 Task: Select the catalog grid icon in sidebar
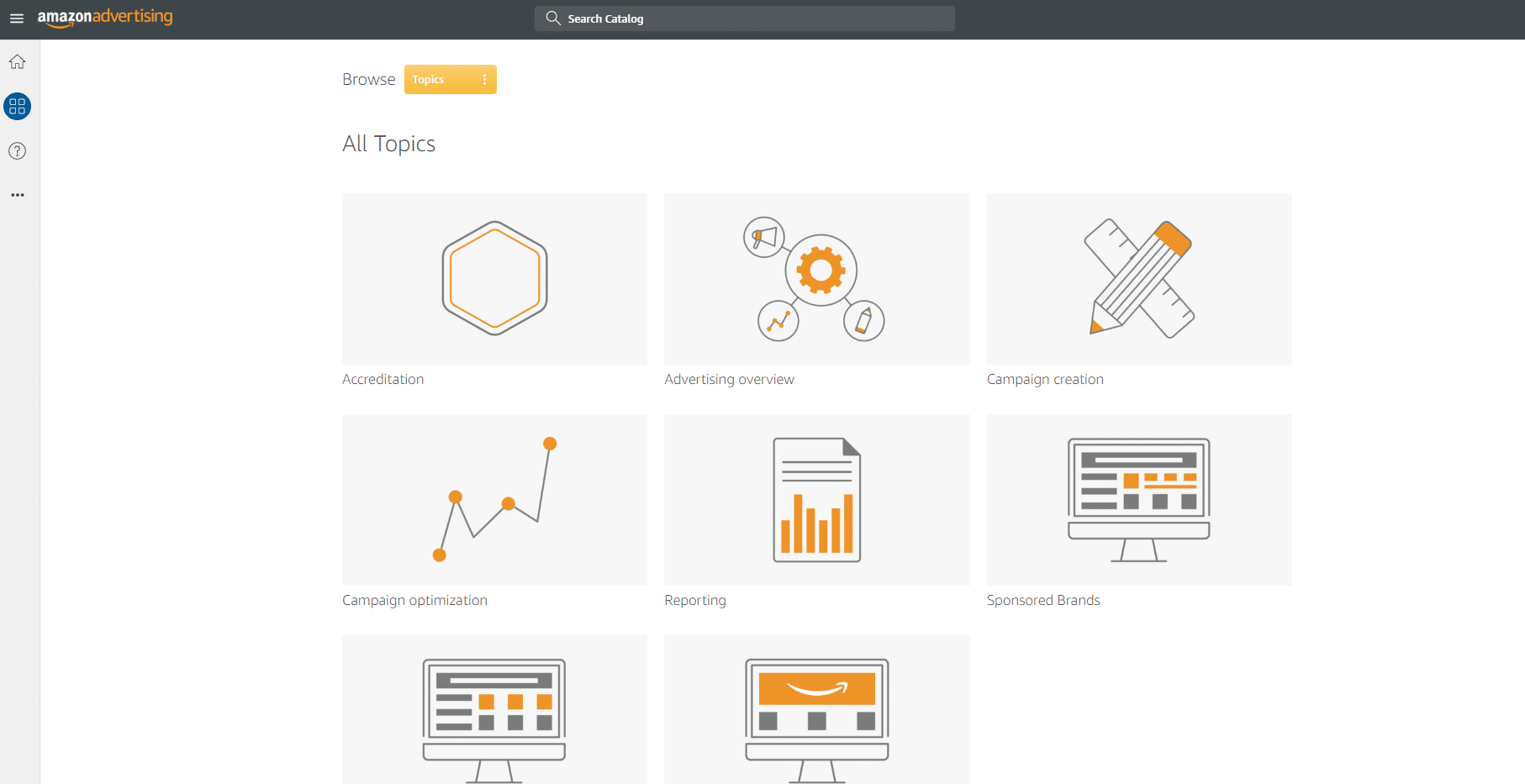(17, 107)
